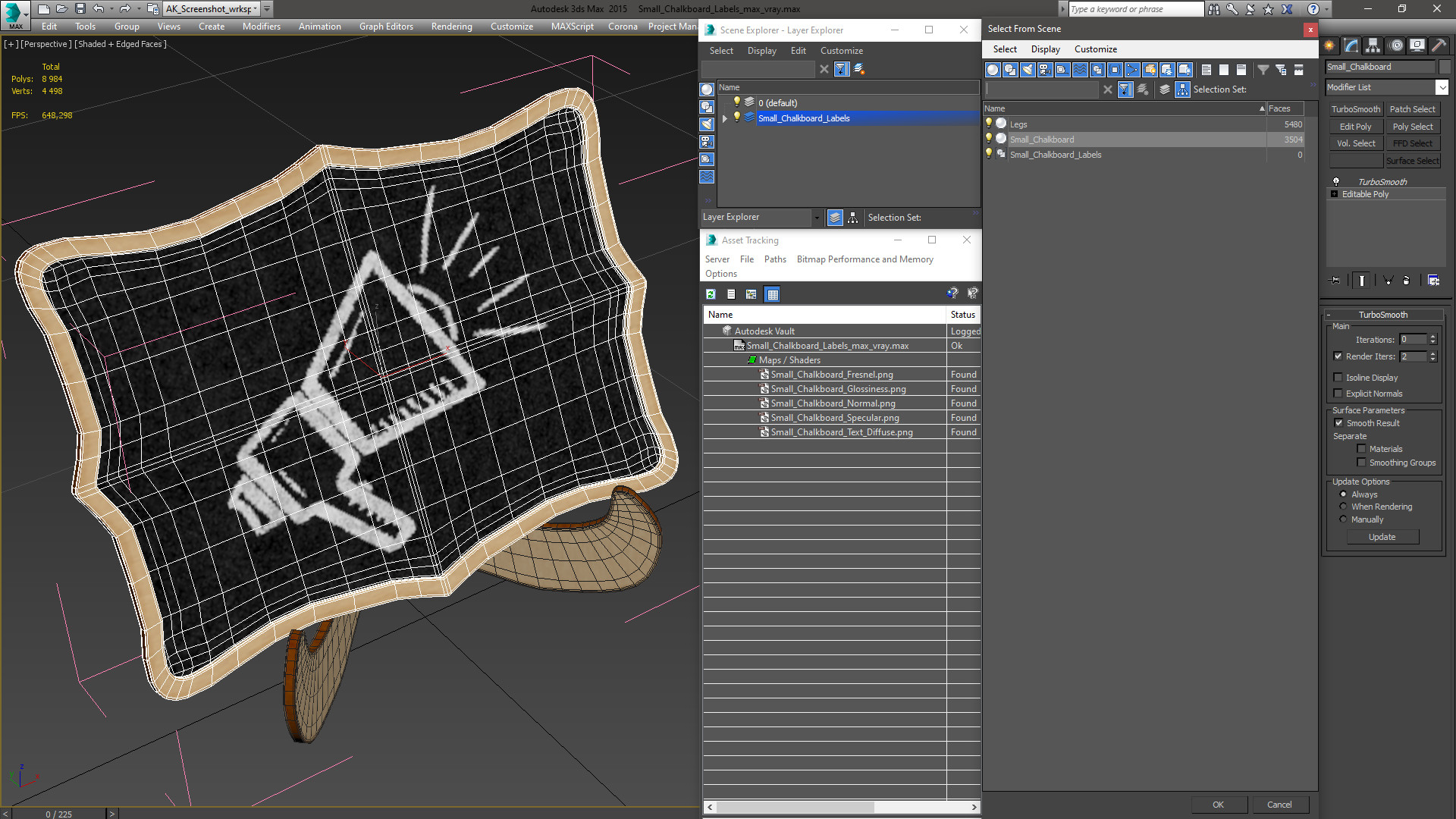Click Refresh icon in Asset Tracking toolbar
The height and width of the screenshot is (819, 1456).
pyautogui.click(x=711, y=294)
